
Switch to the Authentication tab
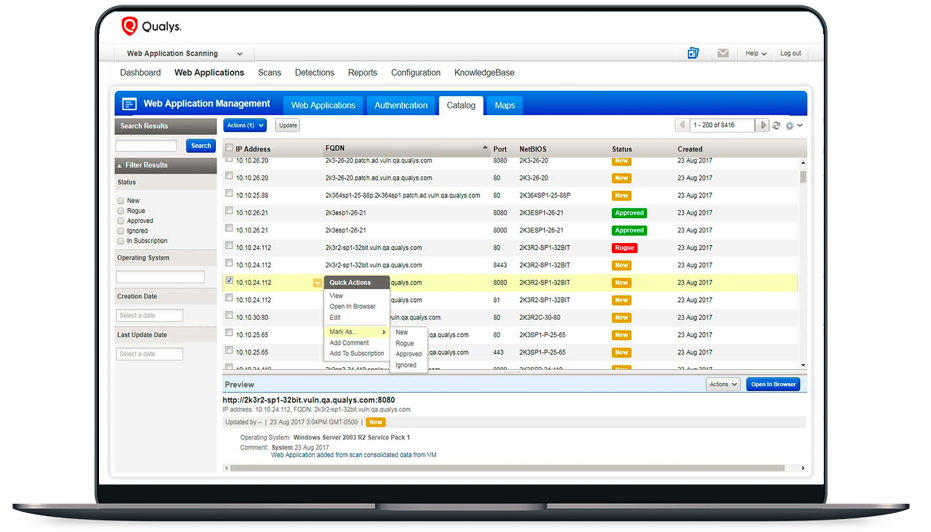(x=401, y=106)
